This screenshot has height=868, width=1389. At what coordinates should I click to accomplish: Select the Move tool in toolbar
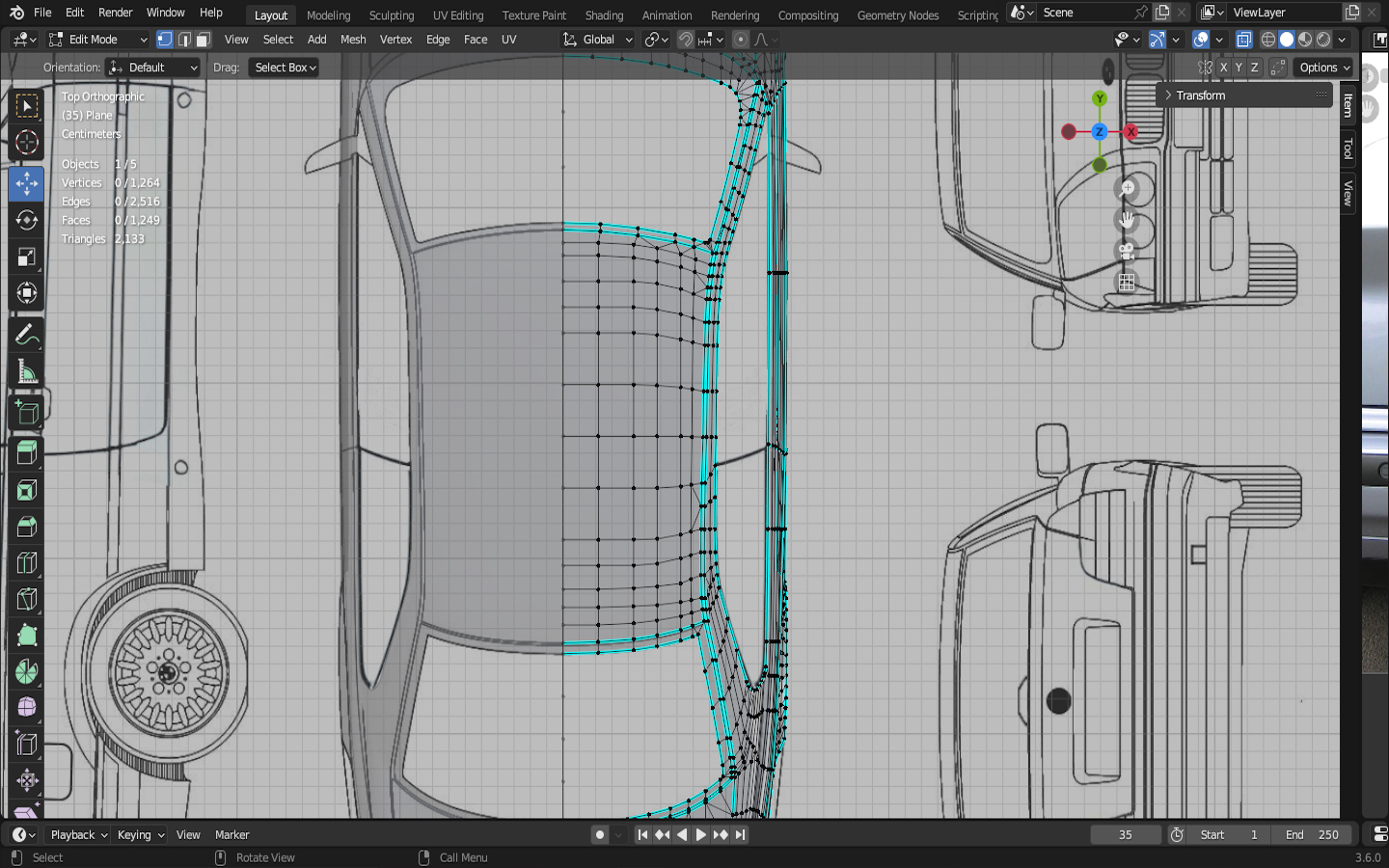pos(26,183)
